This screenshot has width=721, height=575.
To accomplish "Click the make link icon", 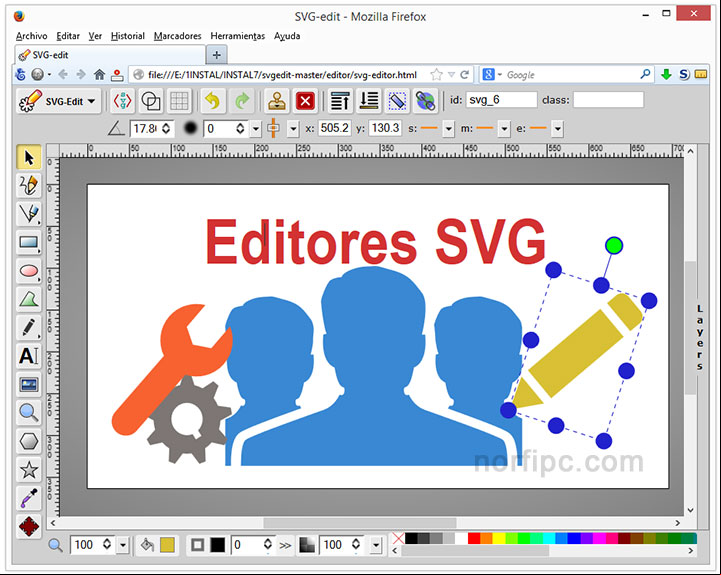I will [425, 101].
